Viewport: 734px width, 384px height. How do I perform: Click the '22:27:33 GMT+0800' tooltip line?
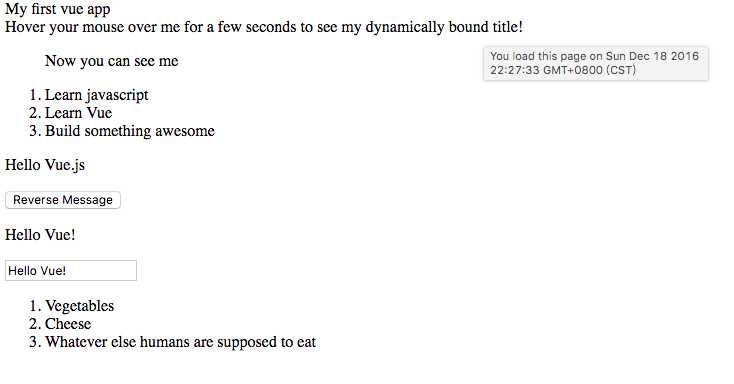click(546, 70)
